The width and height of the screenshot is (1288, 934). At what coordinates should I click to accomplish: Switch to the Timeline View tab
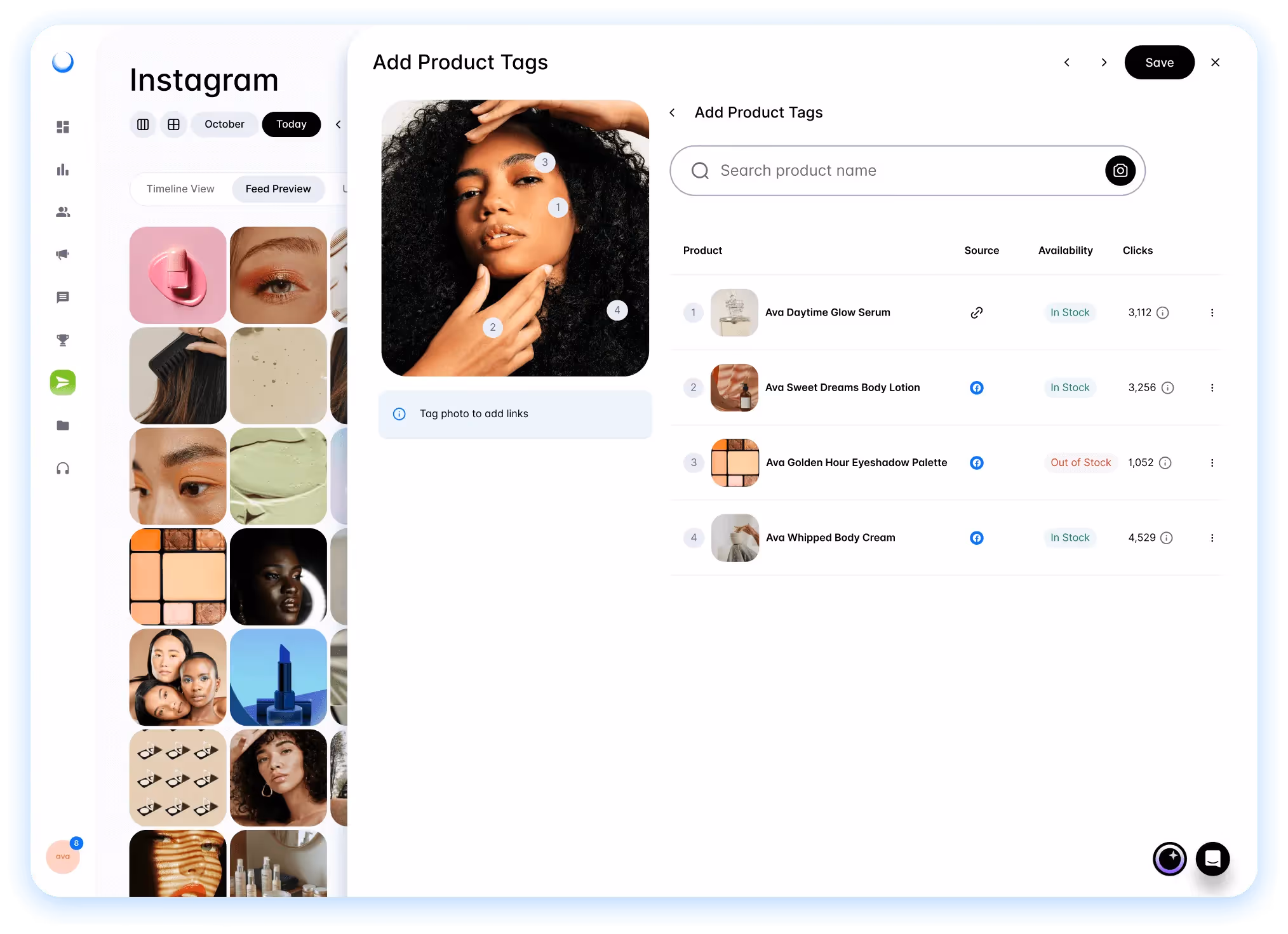pyautogui.click(x=180, y=189)
